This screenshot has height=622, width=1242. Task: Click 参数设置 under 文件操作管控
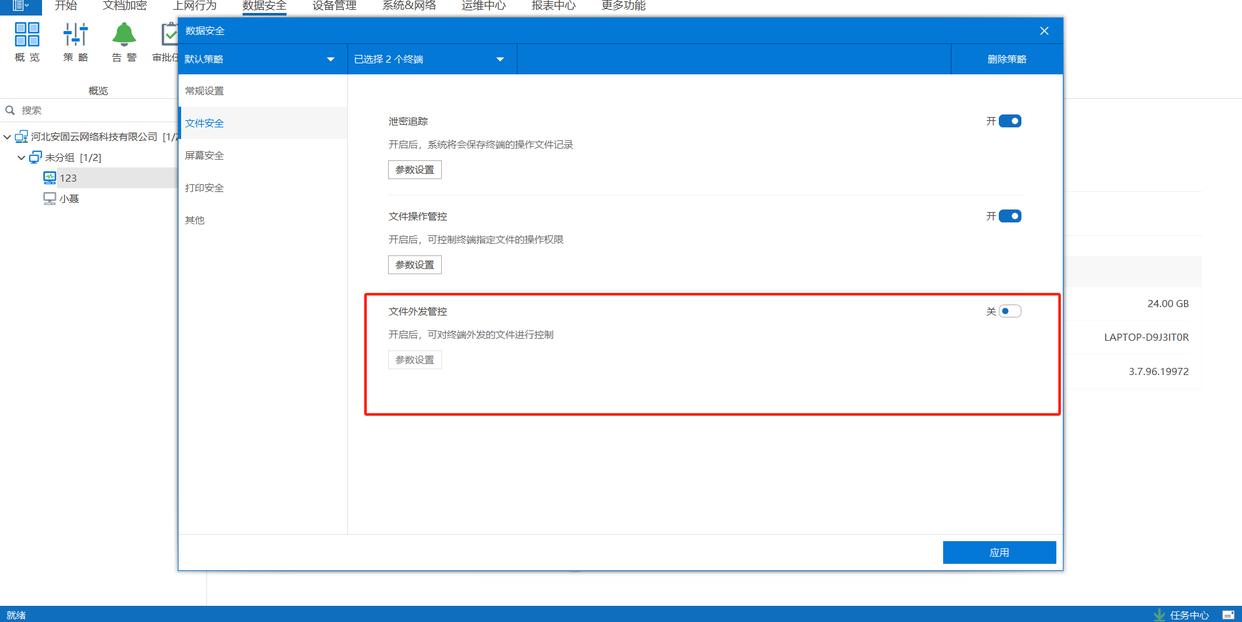click(415, 265)
